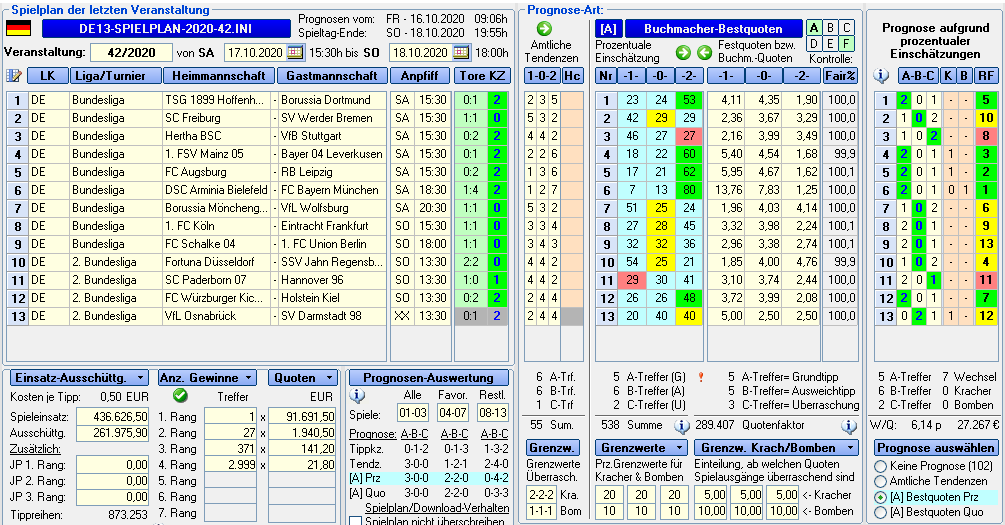Click Überrasch. Bom field 1-1-1
Image resolution: width=1005 pixels, height=525 pixels.
tap(542, 511)
